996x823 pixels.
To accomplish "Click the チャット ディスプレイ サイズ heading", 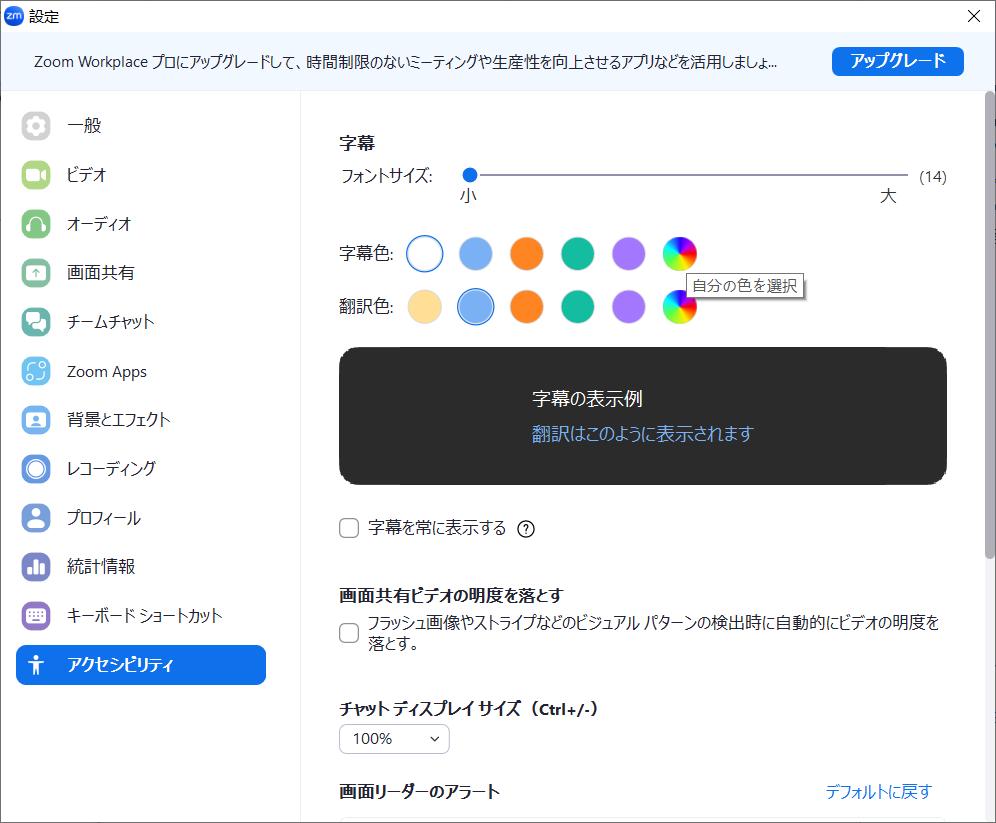I will pos(469,709).
